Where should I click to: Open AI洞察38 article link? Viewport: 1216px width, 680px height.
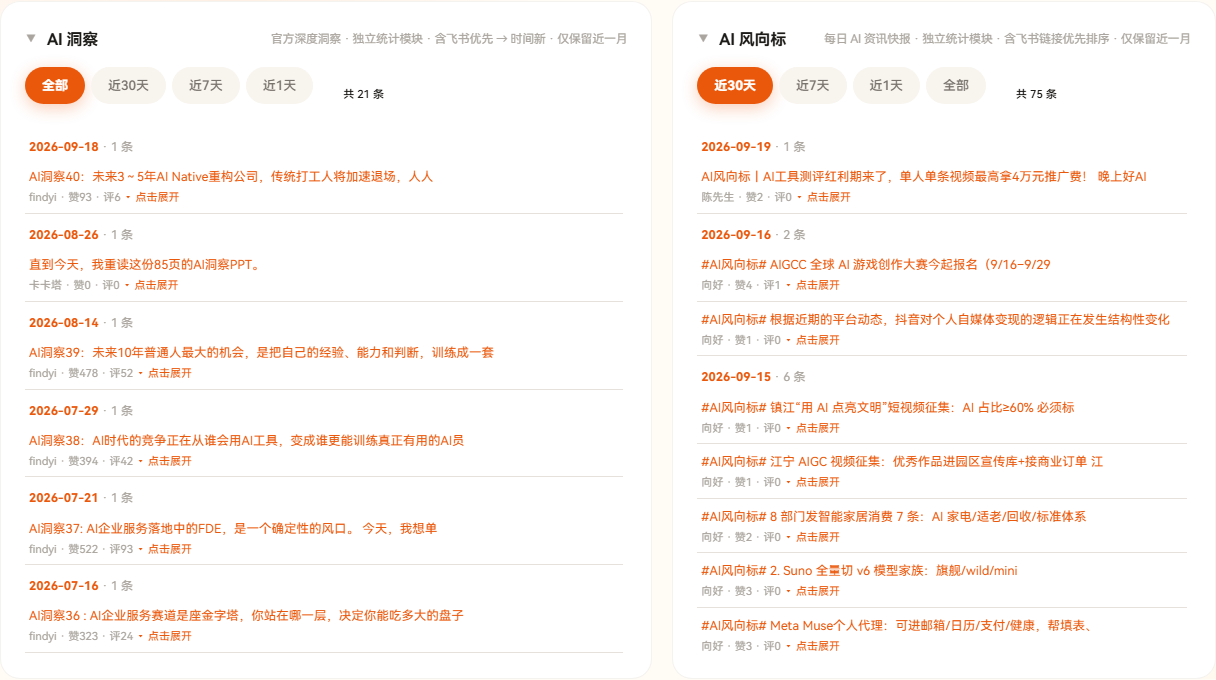pos(247,440)
